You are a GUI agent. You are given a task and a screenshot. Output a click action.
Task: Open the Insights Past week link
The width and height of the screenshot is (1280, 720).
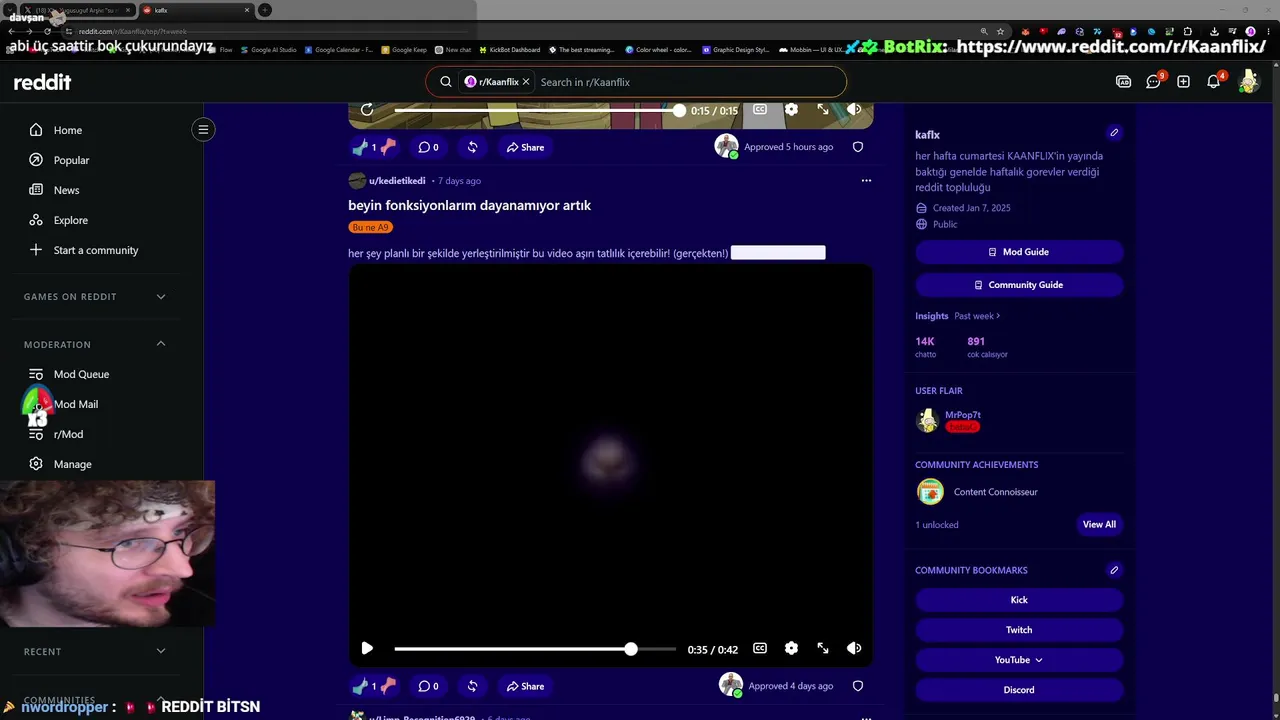pyautogui.click(x=977, y=316)
